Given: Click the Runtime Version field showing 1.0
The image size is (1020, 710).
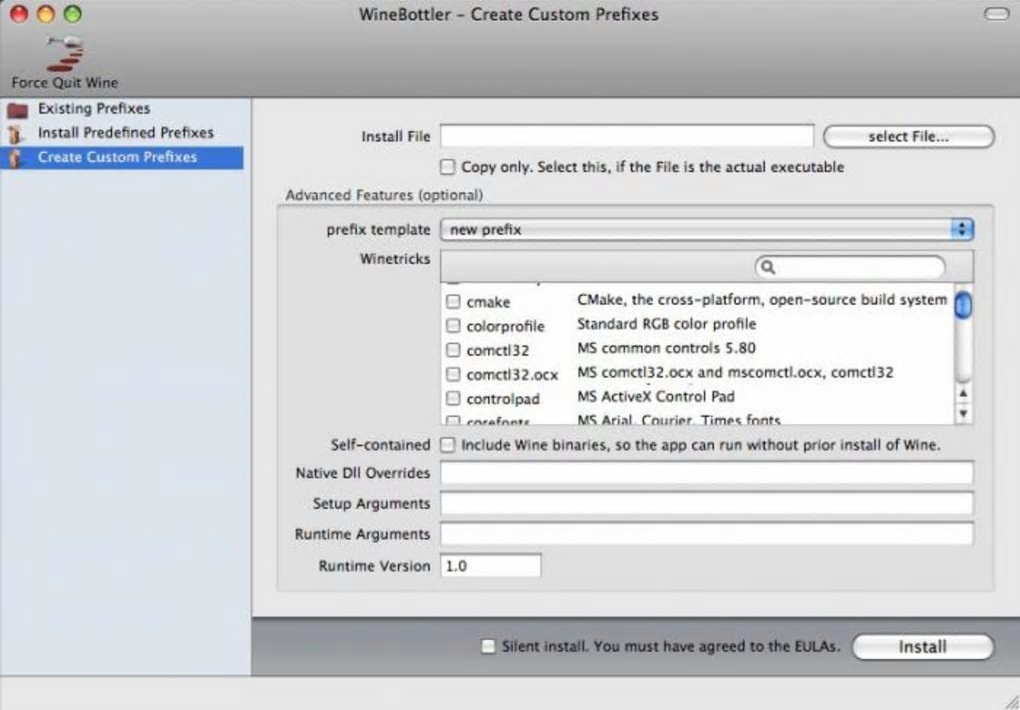Looking at the screenshot, I should coord(490,566).
